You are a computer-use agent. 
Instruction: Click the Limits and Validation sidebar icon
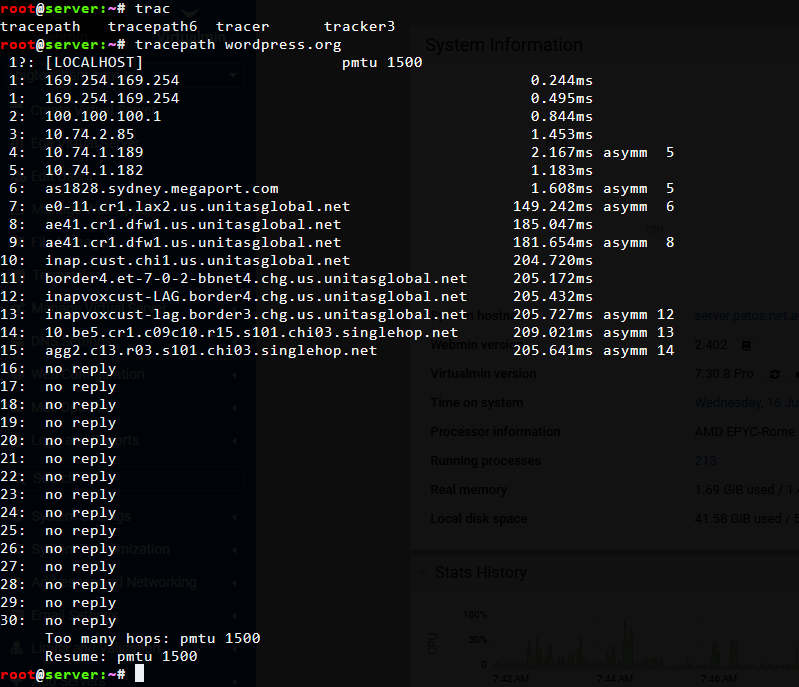[17, 648]
